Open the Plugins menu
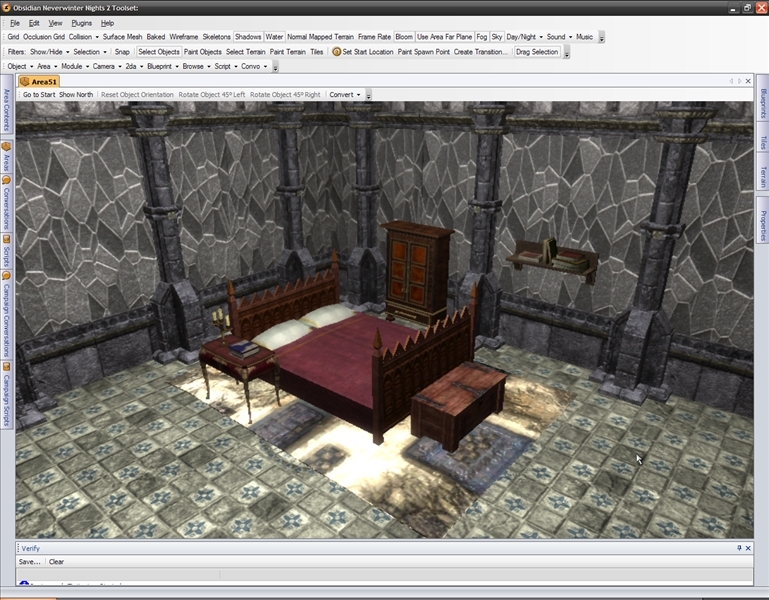Image resolution: width=769 pixels, height=600 pixels. click(x=82, y=22)
